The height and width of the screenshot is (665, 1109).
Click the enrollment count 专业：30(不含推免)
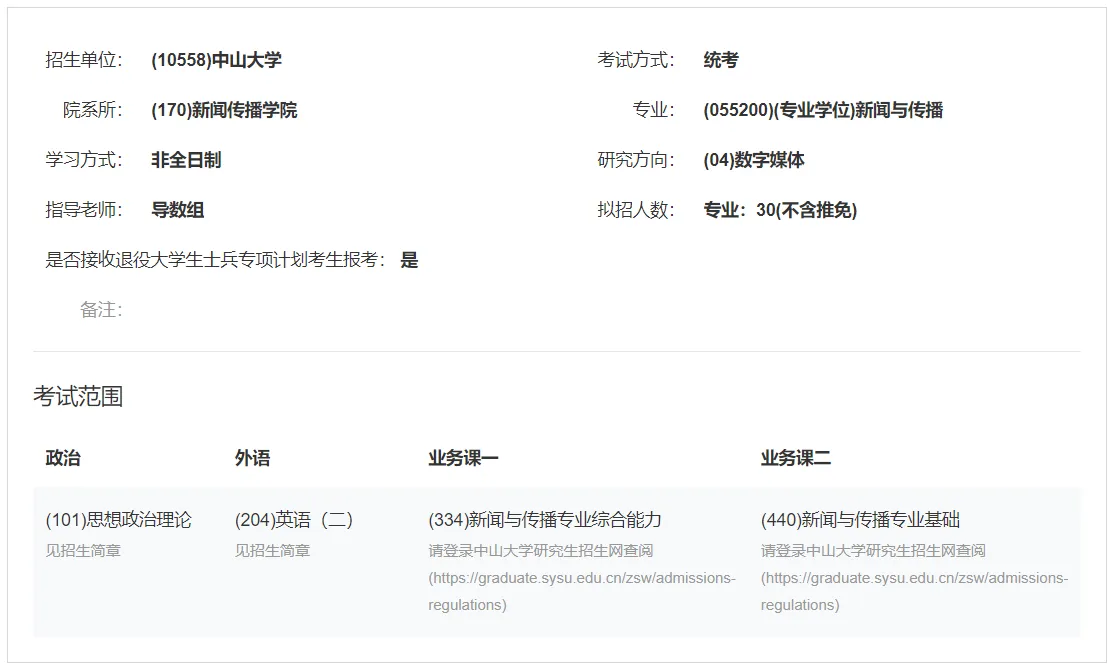point(780,210)
